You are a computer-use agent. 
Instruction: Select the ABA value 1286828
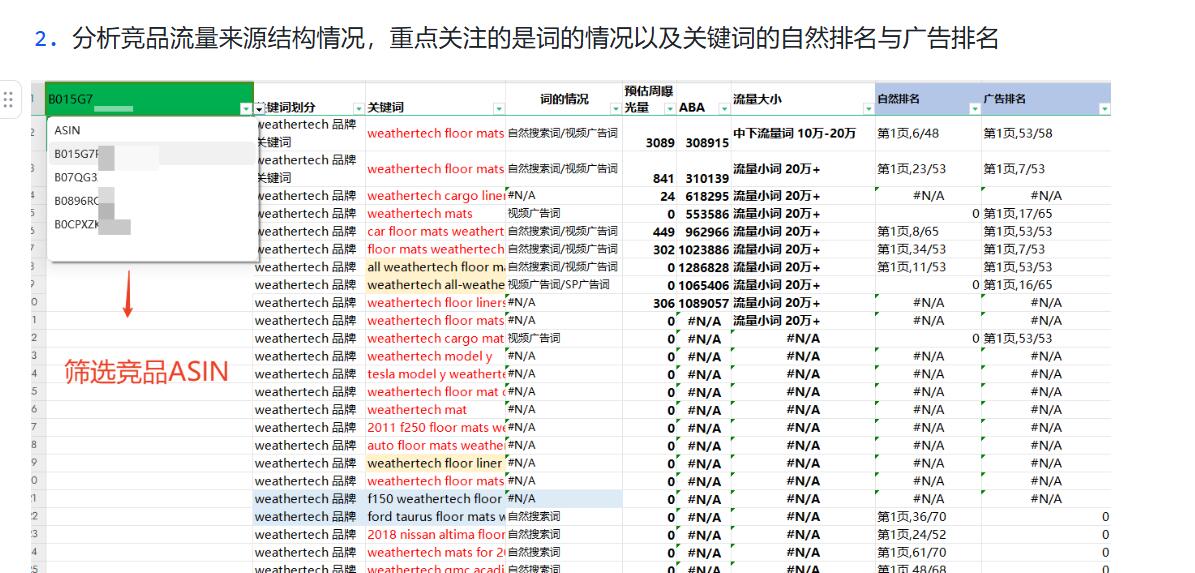click(704, 267)
